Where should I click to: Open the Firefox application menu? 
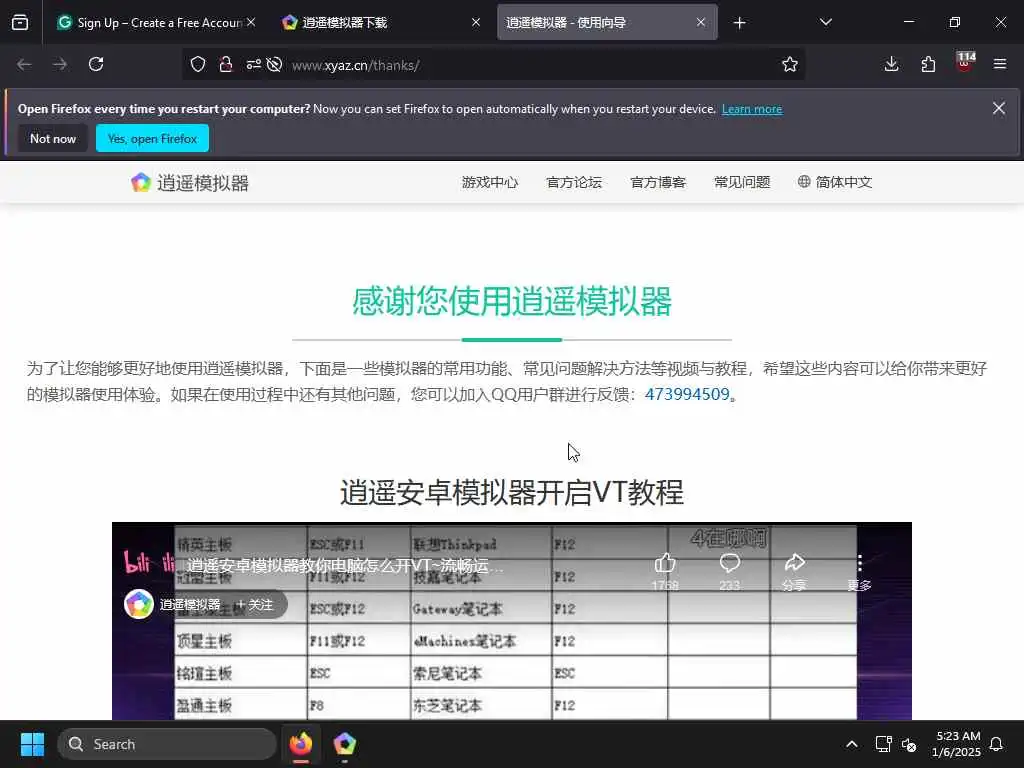tap(1000, 64)
